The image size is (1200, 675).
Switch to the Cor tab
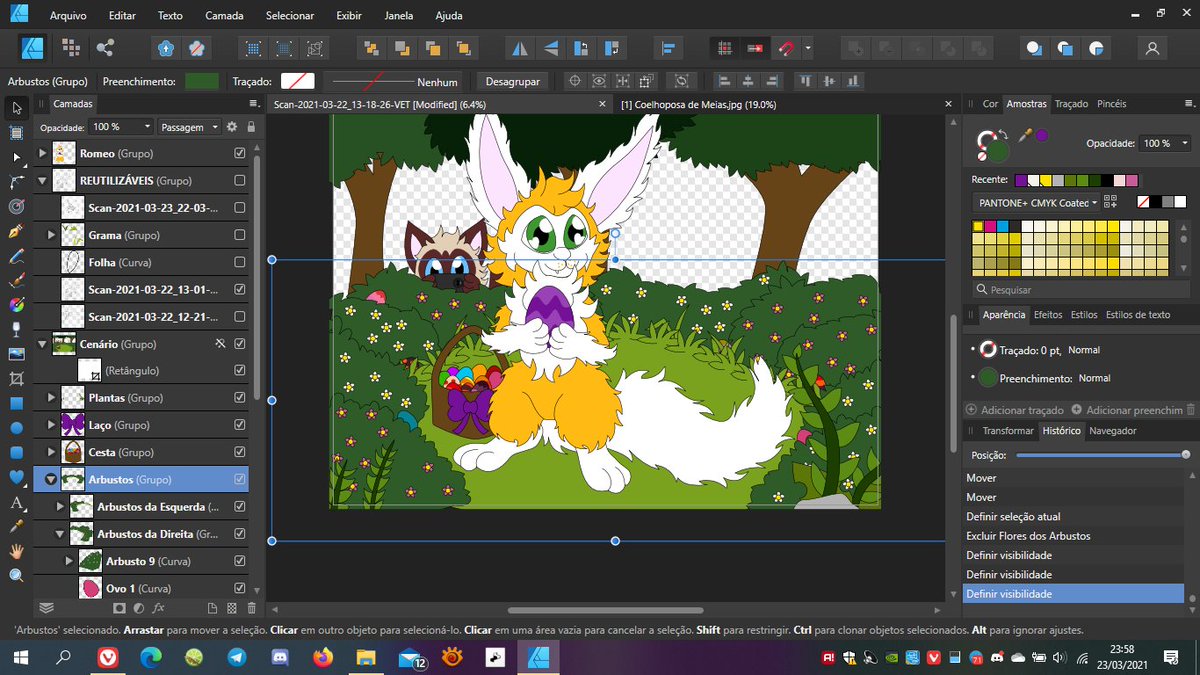990,103
